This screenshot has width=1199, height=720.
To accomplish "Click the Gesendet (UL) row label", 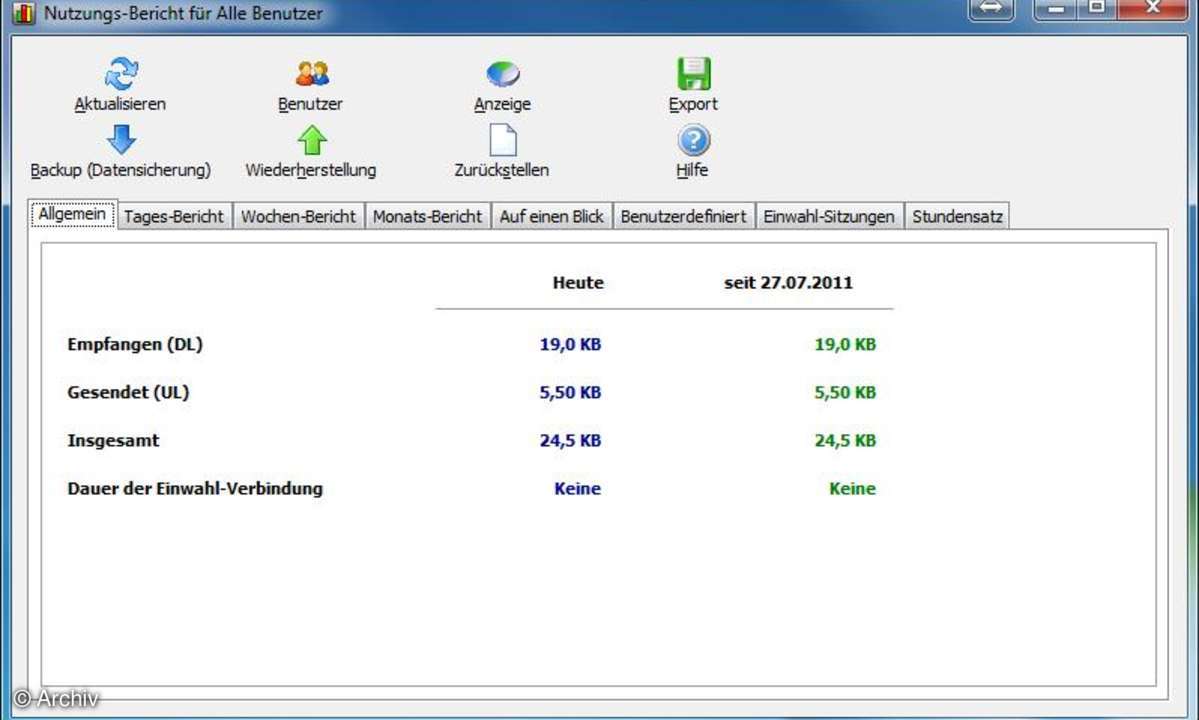I will click(x=128, y=393).
